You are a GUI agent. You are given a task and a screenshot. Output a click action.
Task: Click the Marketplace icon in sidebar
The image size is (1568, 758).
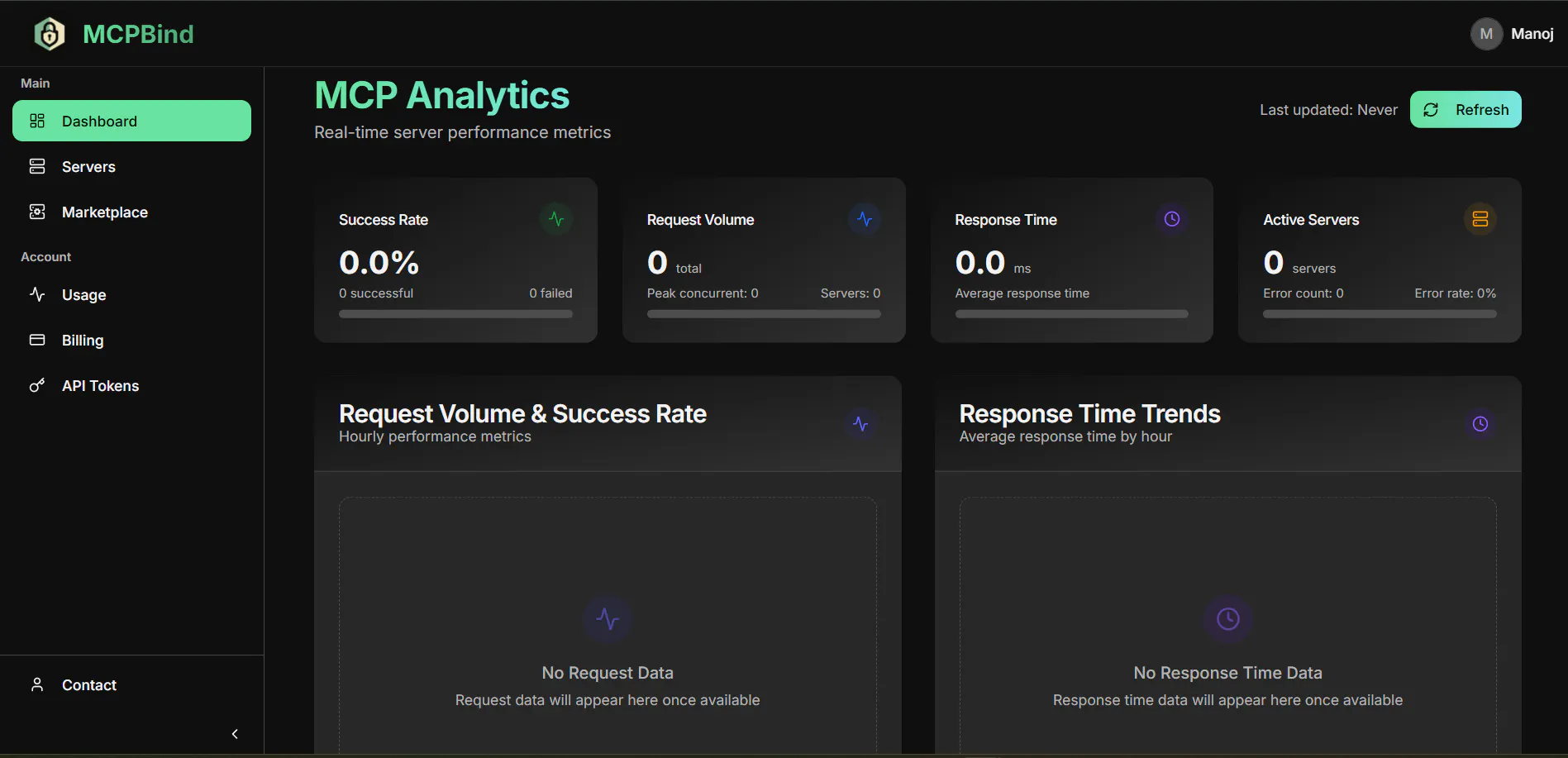pyautogui.click(x=37, y=212)
